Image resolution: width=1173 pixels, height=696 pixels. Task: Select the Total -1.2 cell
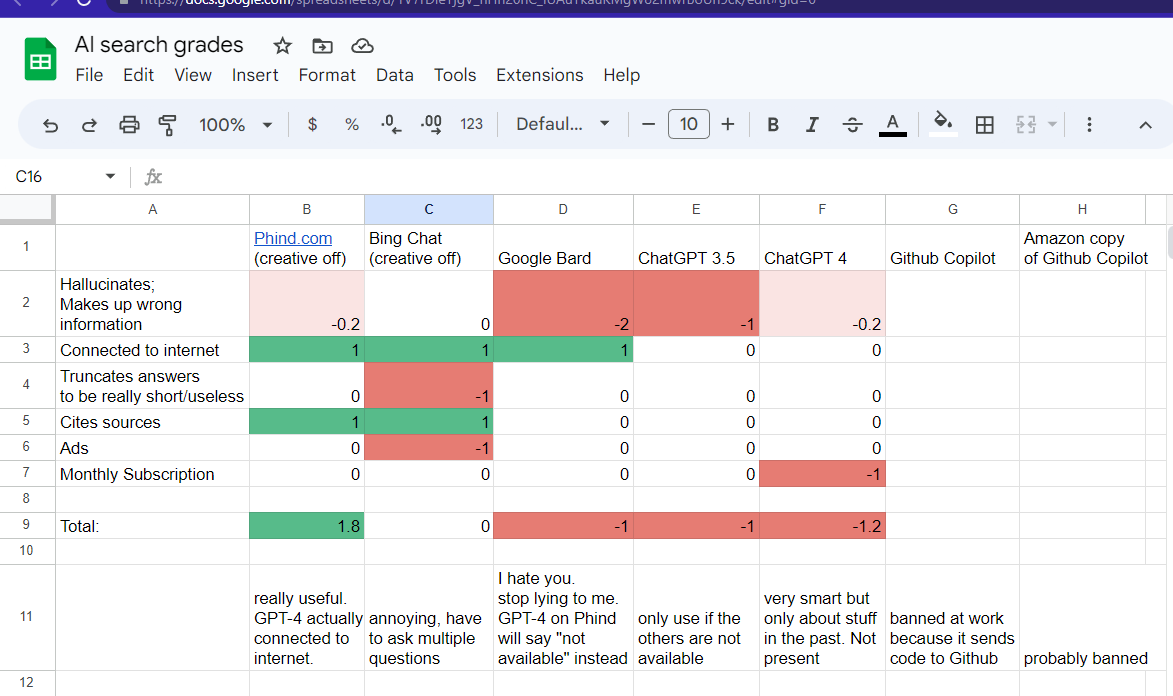[x=822, y=525]
